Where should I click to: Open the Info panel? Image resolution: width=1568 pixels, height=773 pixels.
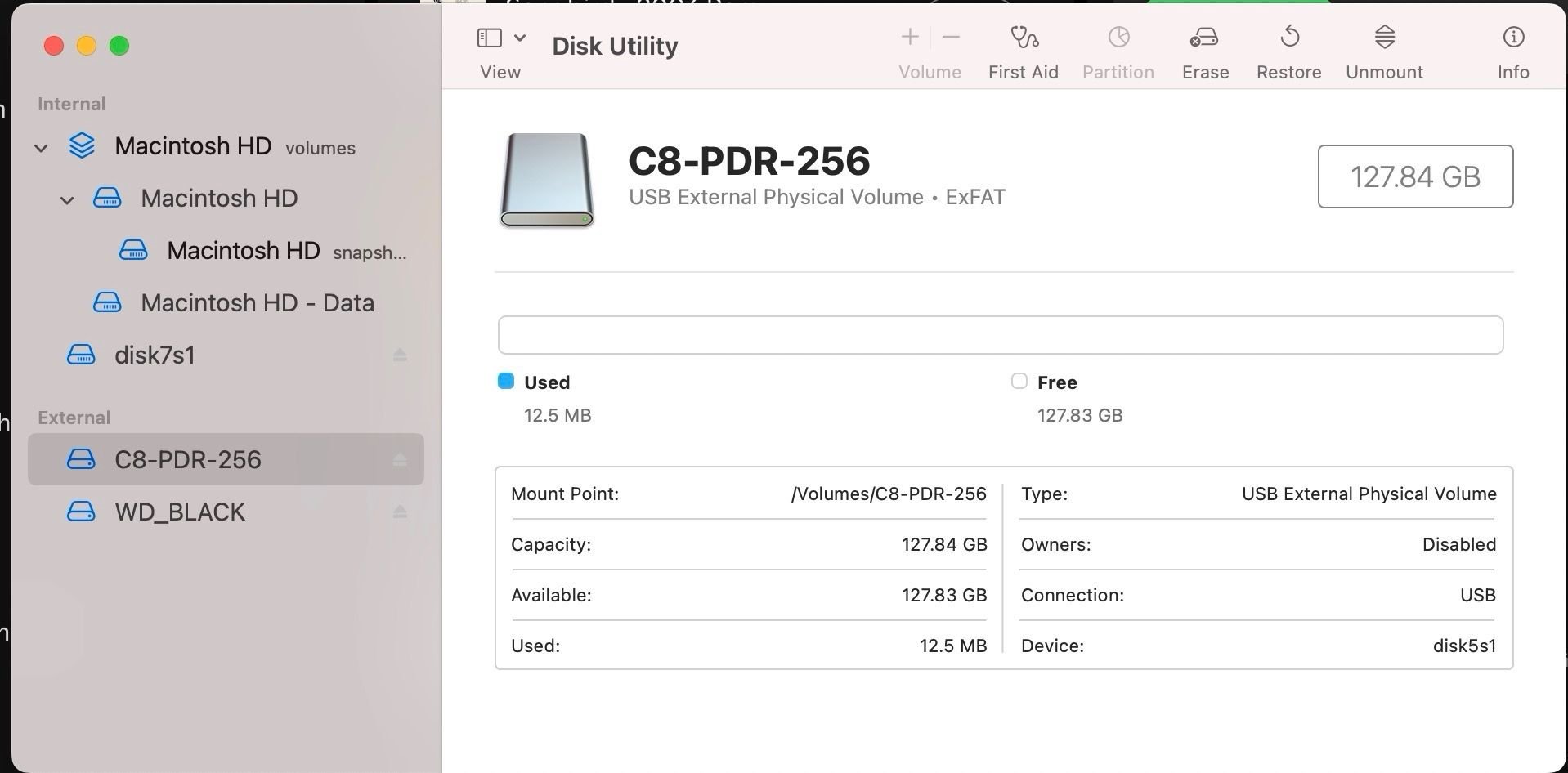pyautogui.click(x=1512, y=49)
